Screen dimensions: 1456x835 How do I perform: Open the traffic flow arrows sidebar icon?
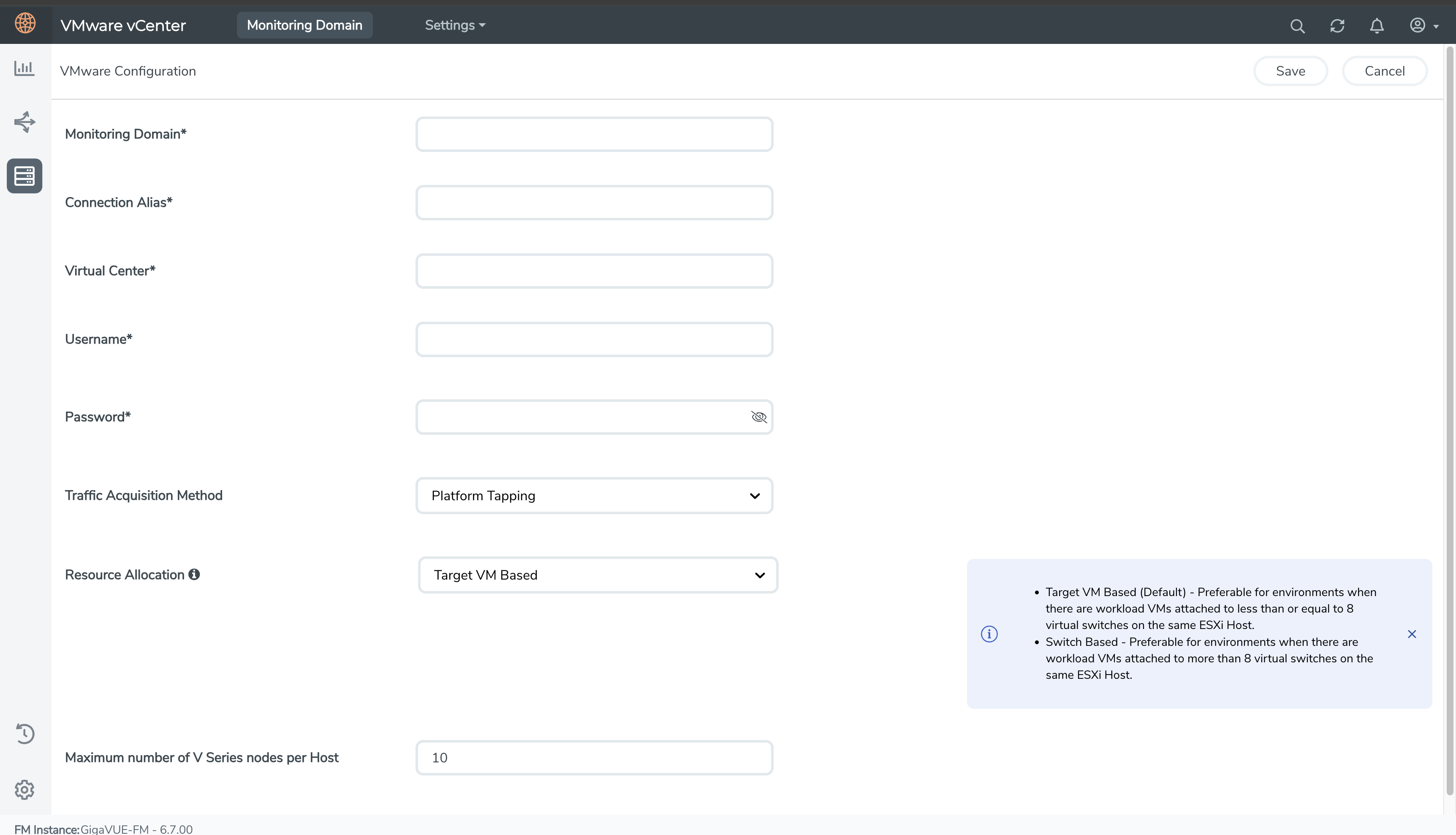pyautogui.click(x=24, y=122)
